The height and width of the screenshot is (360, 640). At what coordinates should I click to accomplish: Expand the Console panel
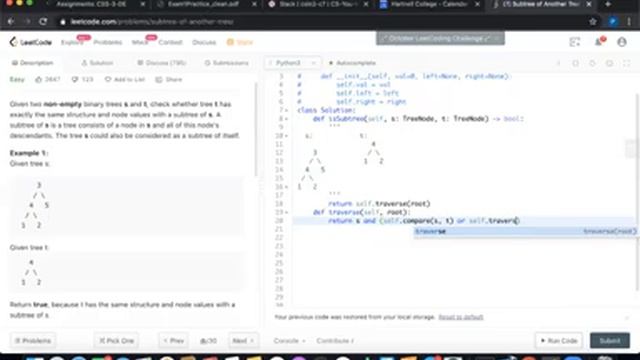pyautogui.click(x=289, y=340)
